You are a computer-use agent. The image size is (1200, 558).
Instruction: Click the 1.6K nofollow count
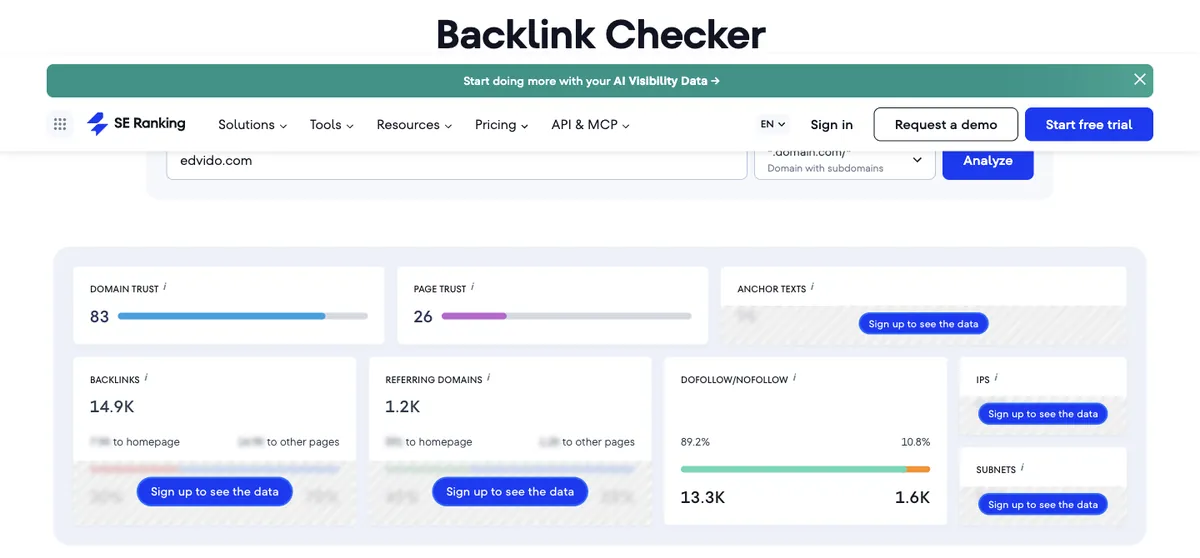click(x=912, y=497)
